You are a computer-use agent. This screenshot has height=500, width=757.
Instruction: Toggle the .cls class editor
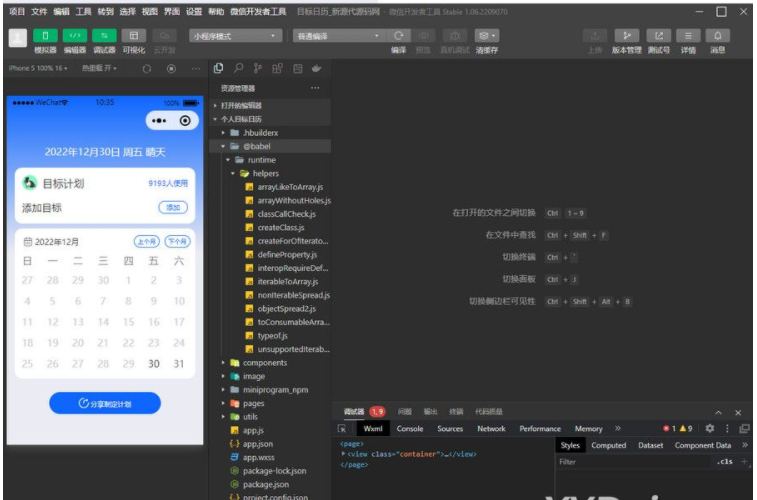(x=725, y=462)
